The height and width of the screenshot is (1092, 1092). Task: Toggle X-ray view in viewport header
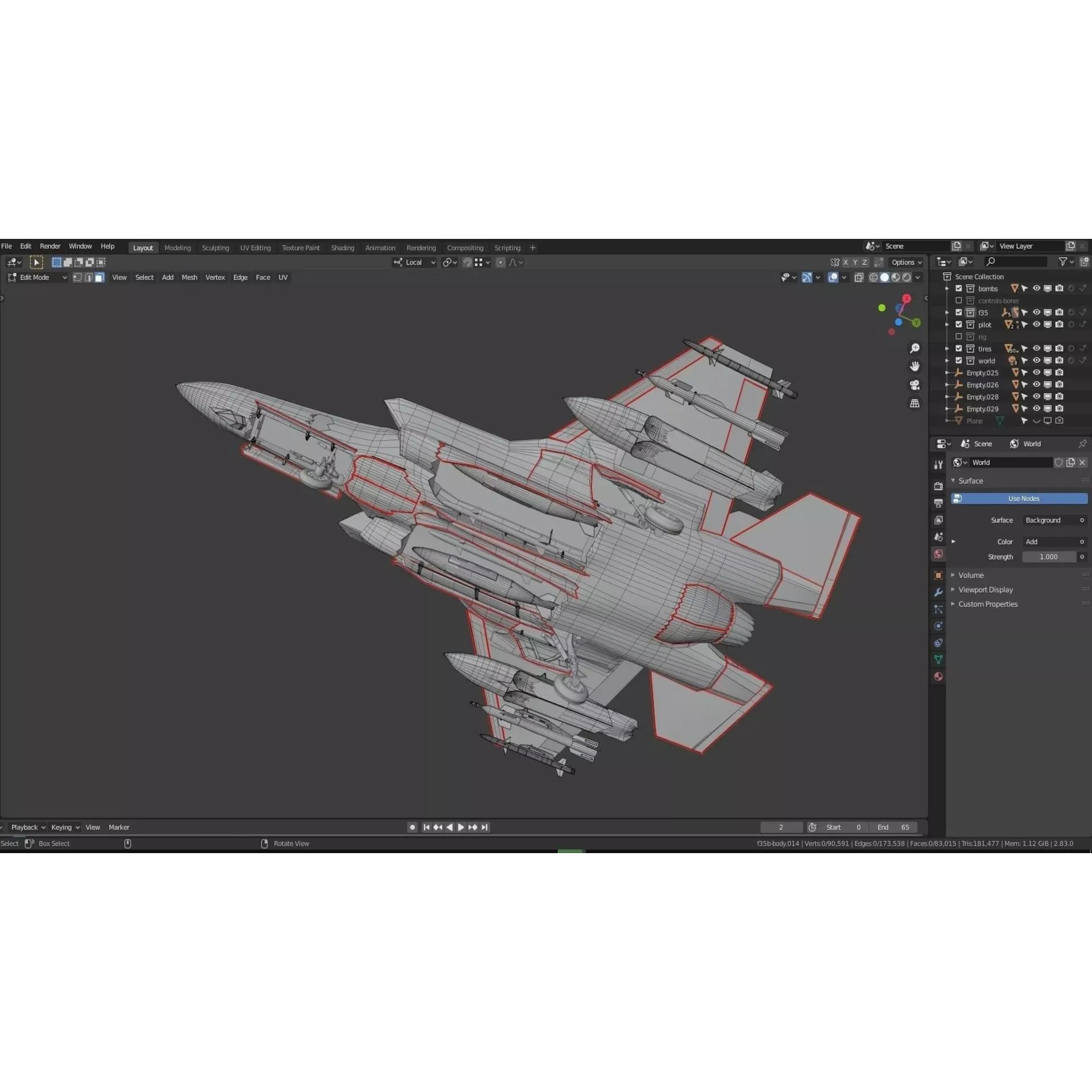(x=859, y=278)
